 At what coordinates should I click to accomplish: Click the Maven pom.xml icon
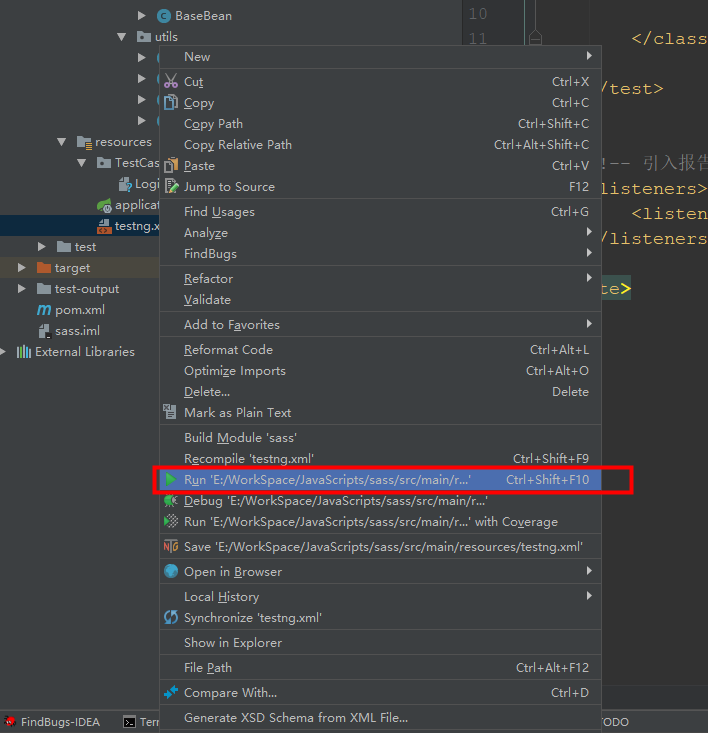(x=44, y=309)
